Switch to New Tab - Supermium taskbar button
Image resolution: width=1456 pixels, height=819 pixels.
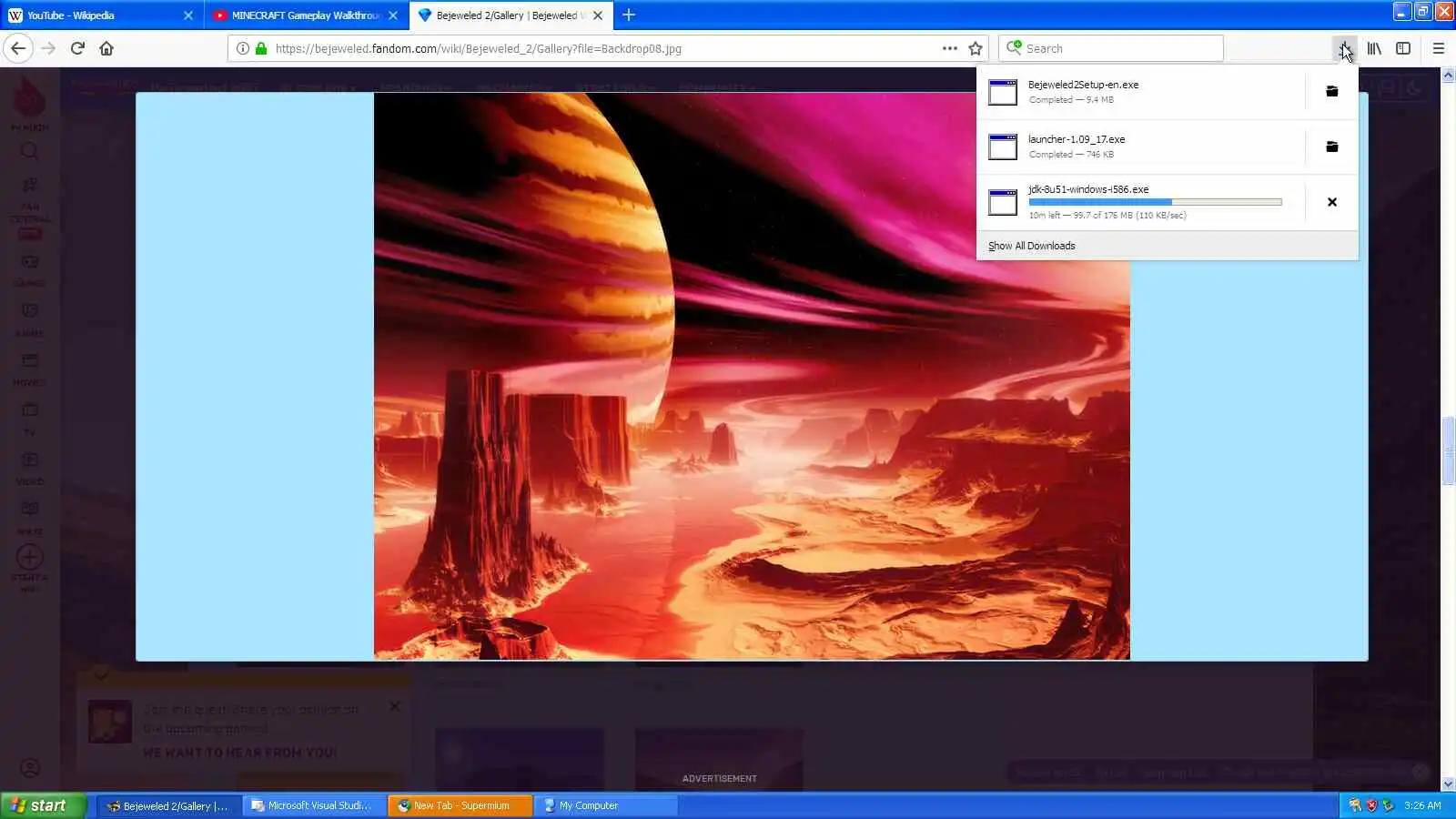click(460, 805)
